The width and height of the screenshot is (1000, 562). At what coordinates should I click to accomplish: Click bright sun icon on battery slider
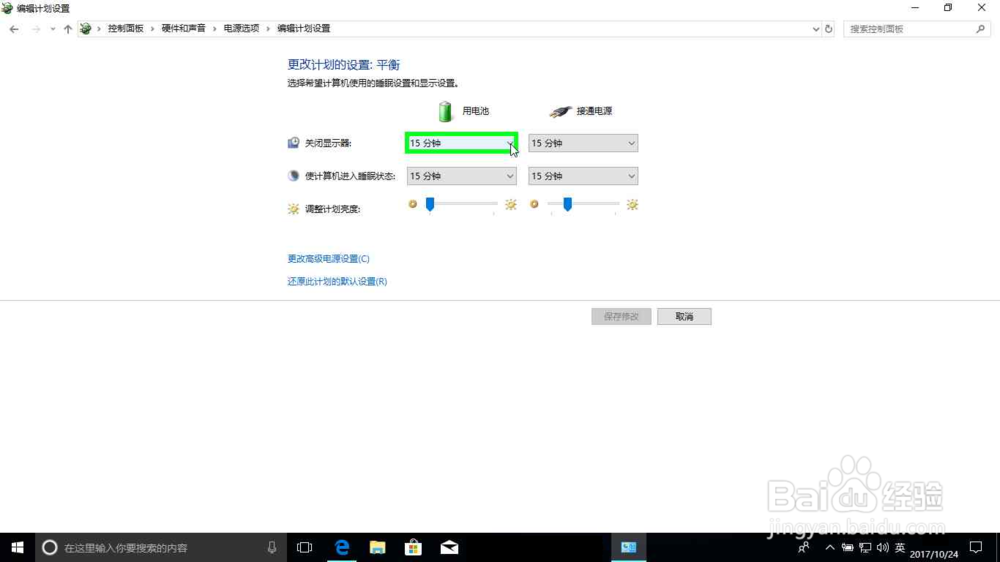(x=511, y=204)
